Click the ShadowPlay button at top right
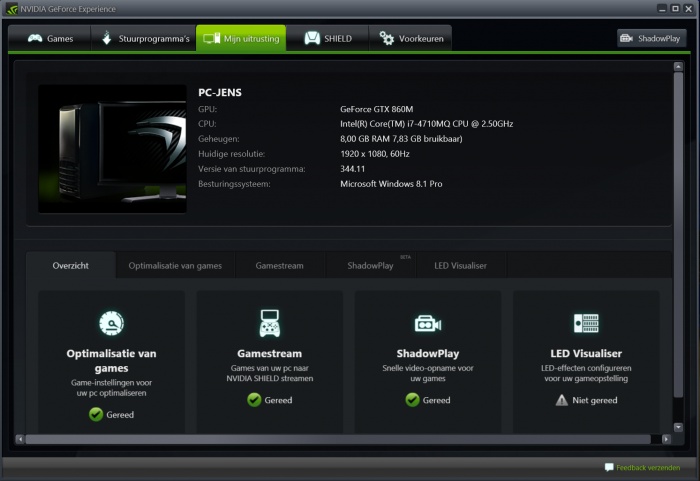 pyautogui.click(x=651, y=38)
